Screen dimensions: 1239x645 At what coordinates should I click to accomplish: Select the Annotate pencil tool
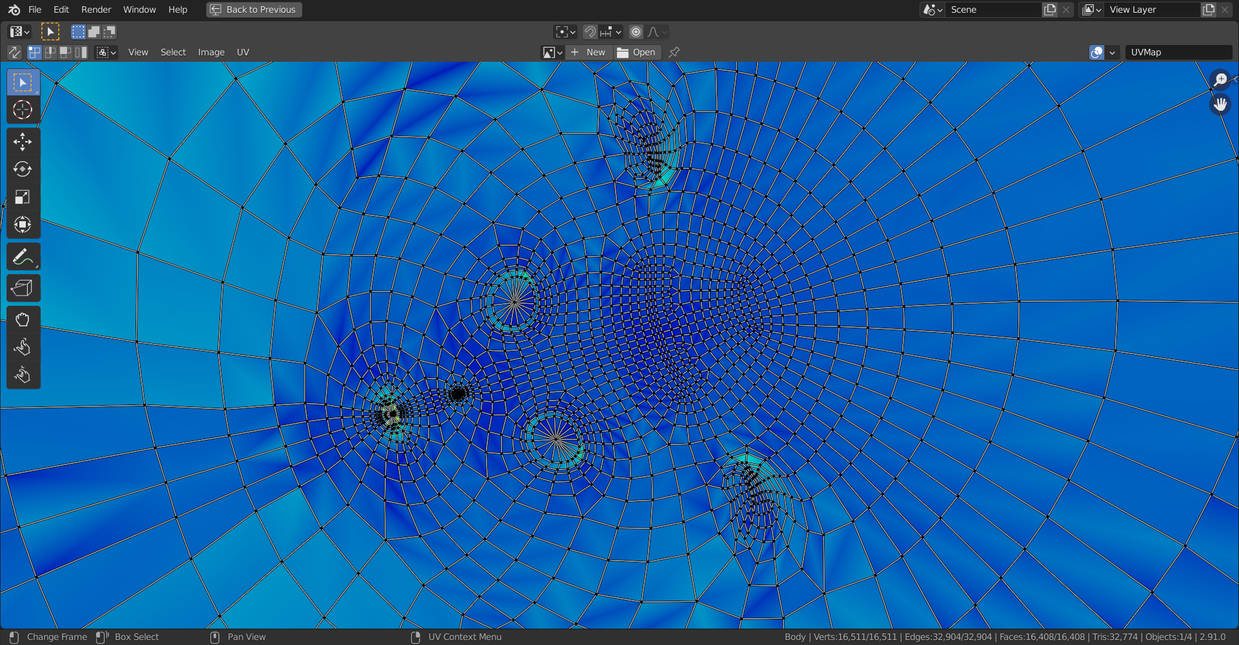click(23, 258)
